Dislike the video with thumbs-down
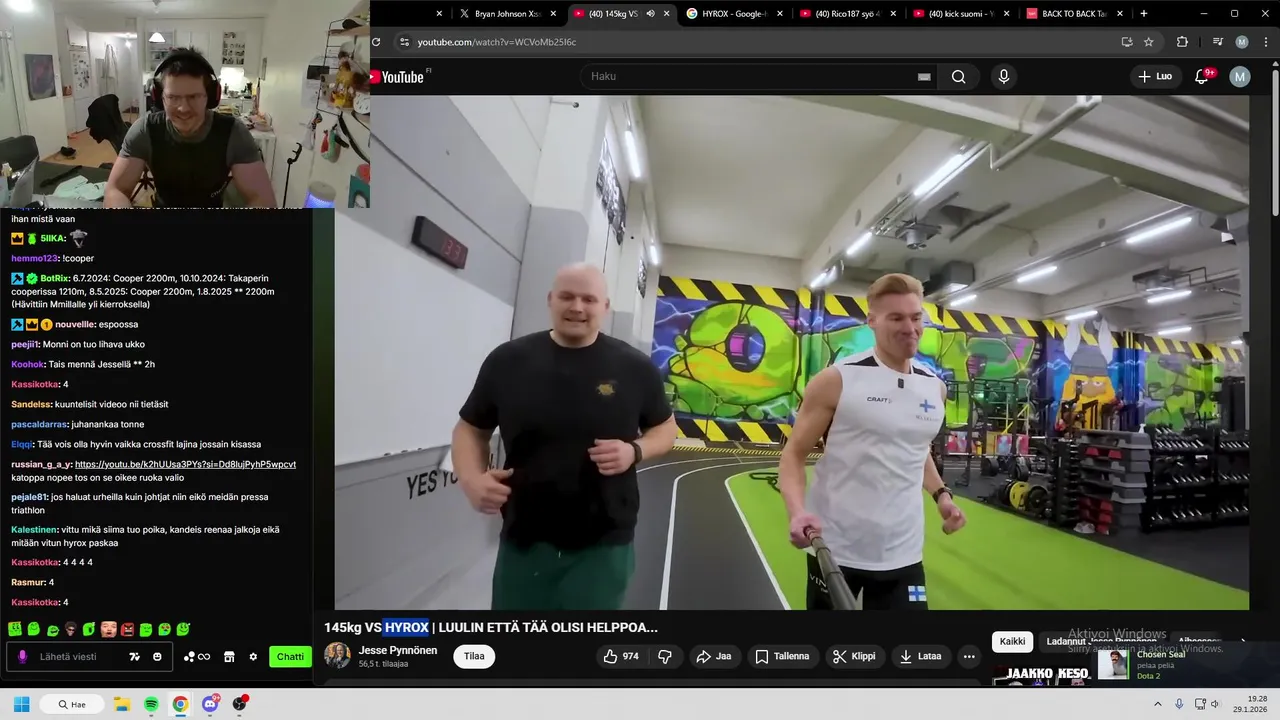 [665, 657]
